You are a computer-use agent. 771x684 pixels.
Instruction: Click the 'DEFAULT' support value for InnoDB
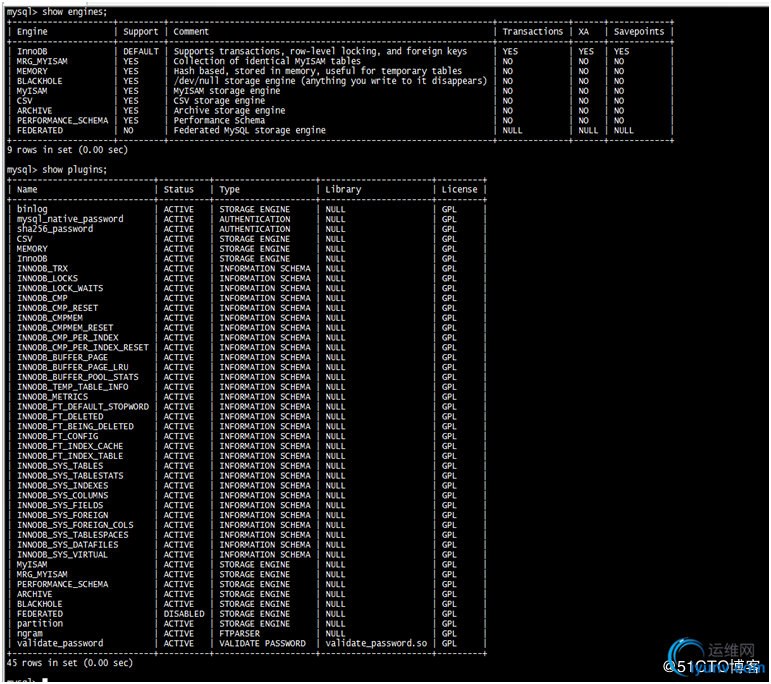141,52
